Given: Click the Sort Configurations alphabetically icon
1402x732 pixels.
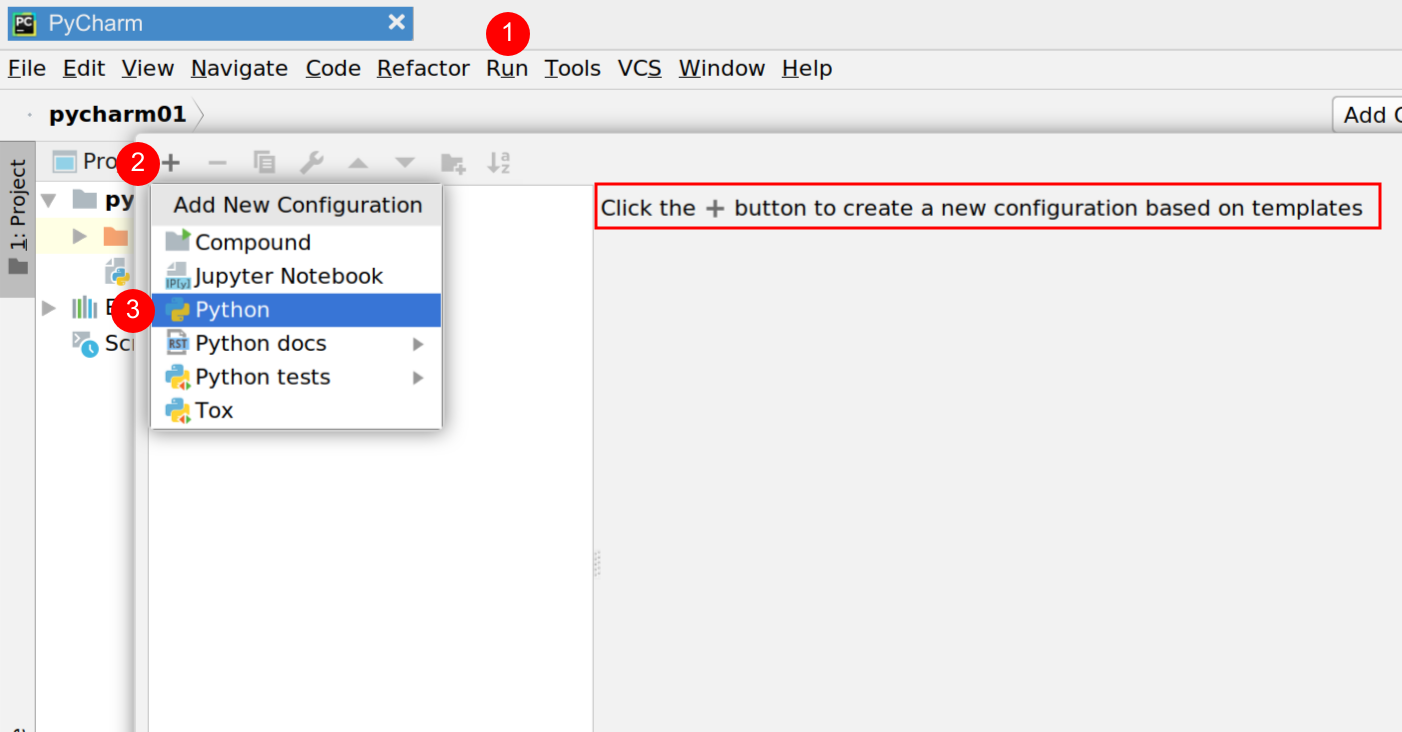Looking at the screenshot, I should click(x=499, y=162).
